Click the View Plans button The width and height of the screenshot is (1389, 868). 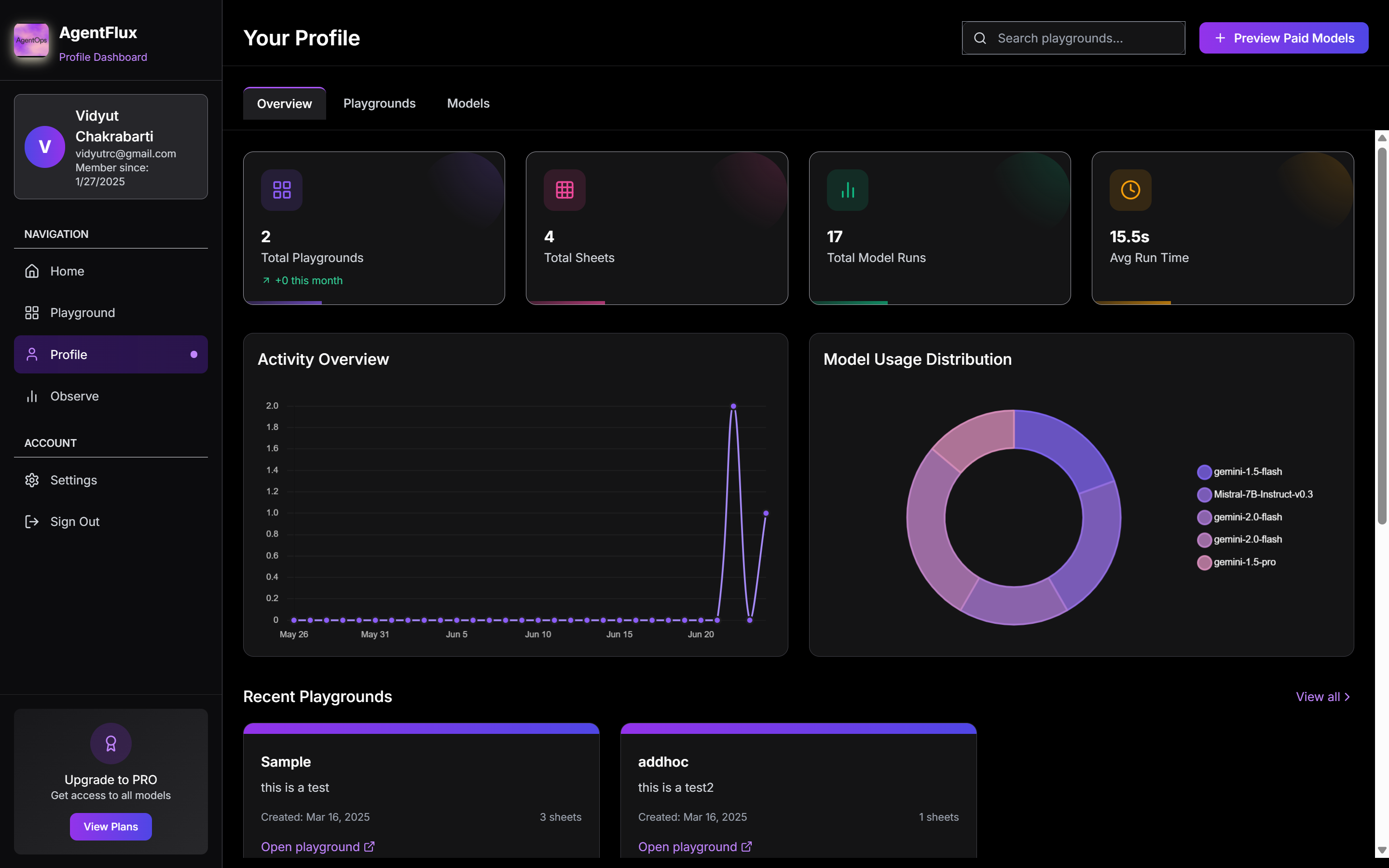pos(111,827)
